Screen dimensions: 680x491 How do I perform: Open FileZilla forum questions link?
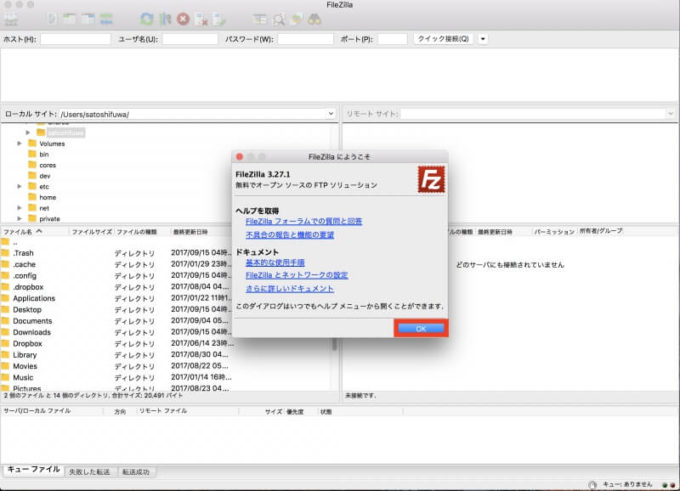click(304, 221)
